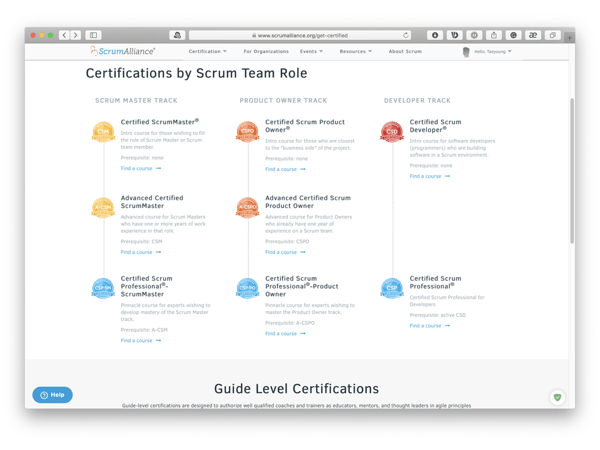Click the CSM gold badge icon

coord(103,132)
